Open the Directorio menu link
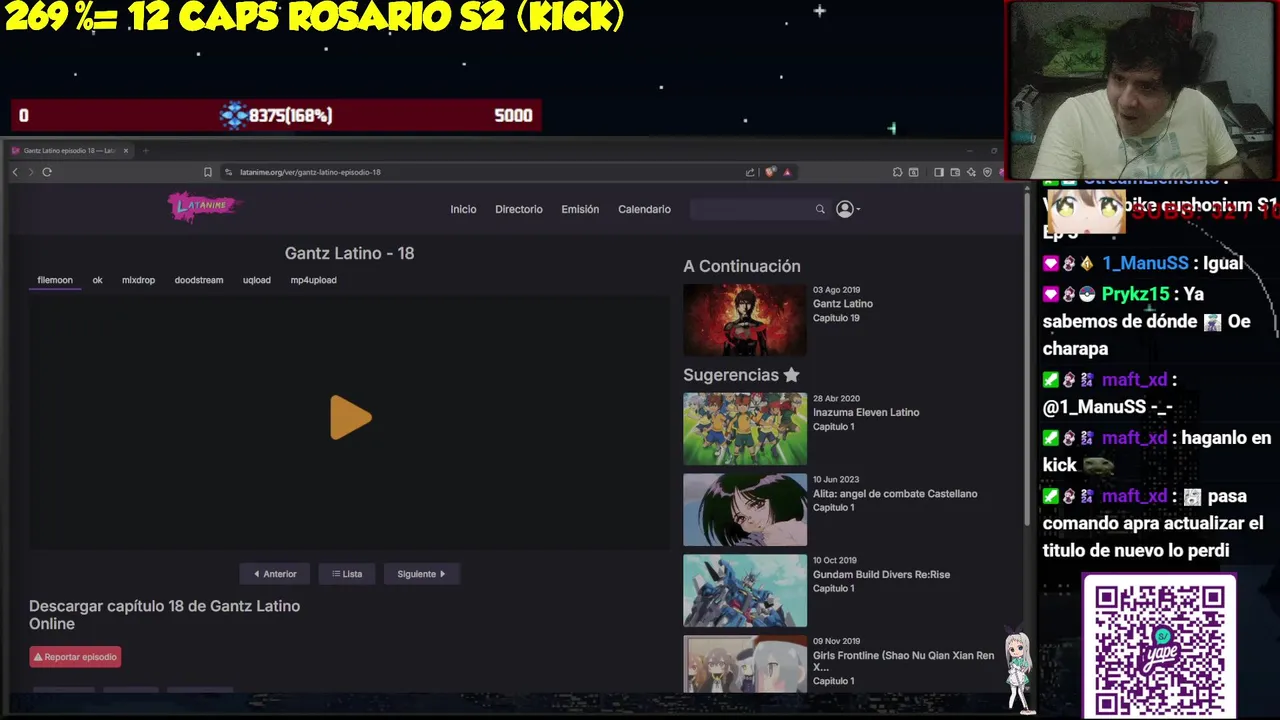This screenshot has width=1280, height=720. tap(519, 209)
